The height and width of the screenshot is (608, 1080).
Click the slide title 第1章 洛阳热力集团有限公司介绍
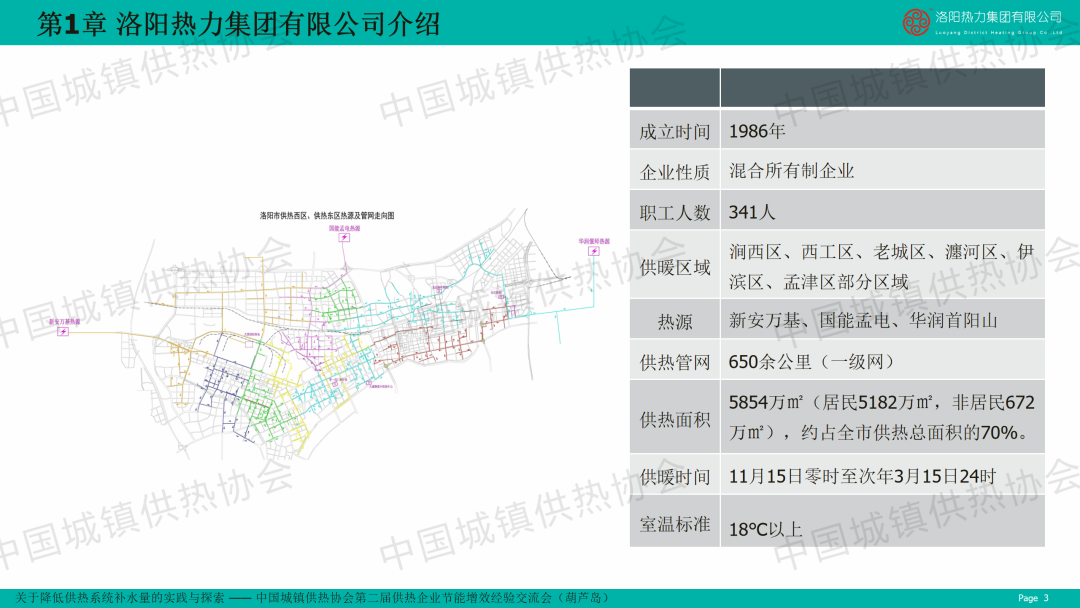click(x=238, y=24)
